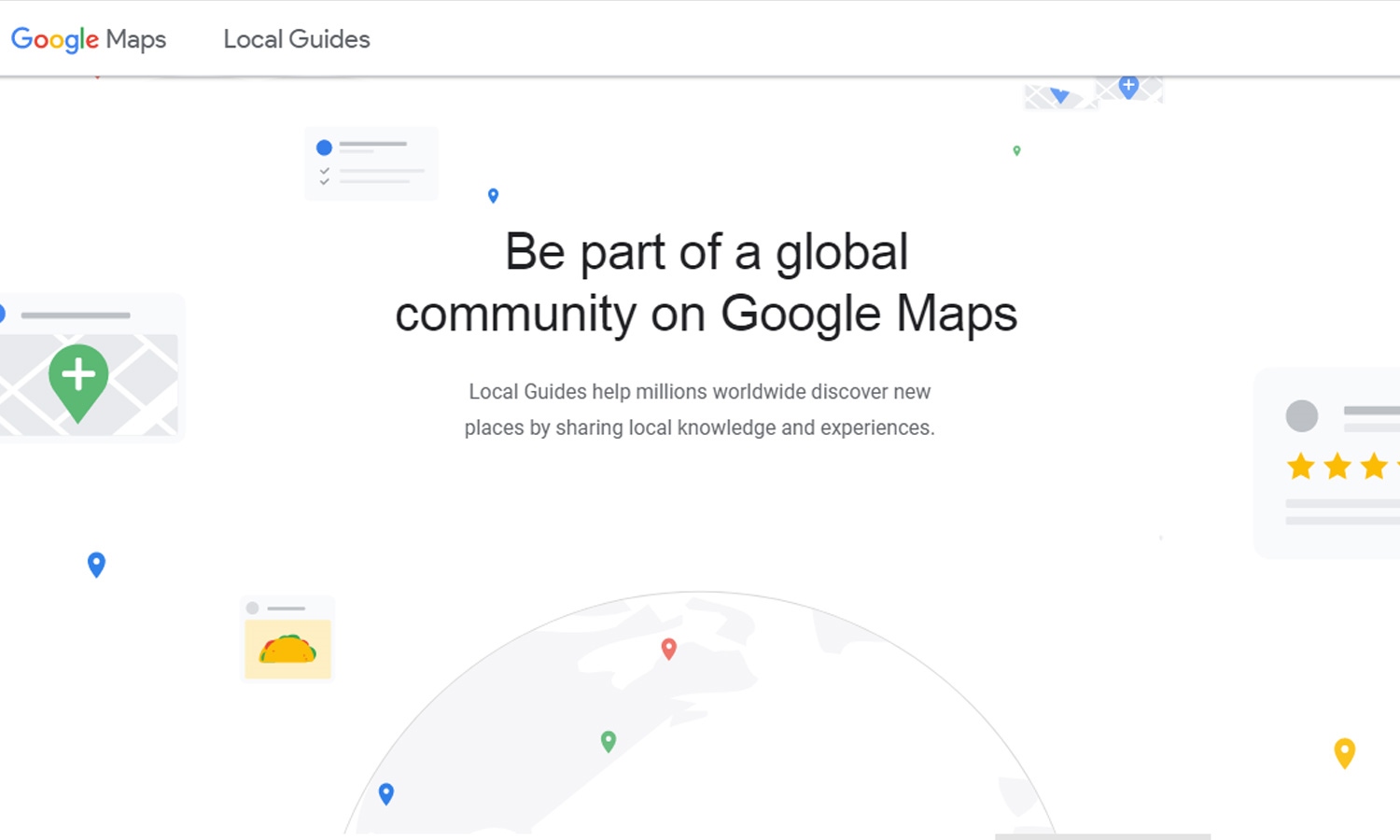Click the plus icon in the top-right map tile
The width and height of the screenshot is (1400, 840).
[1127, 86]
